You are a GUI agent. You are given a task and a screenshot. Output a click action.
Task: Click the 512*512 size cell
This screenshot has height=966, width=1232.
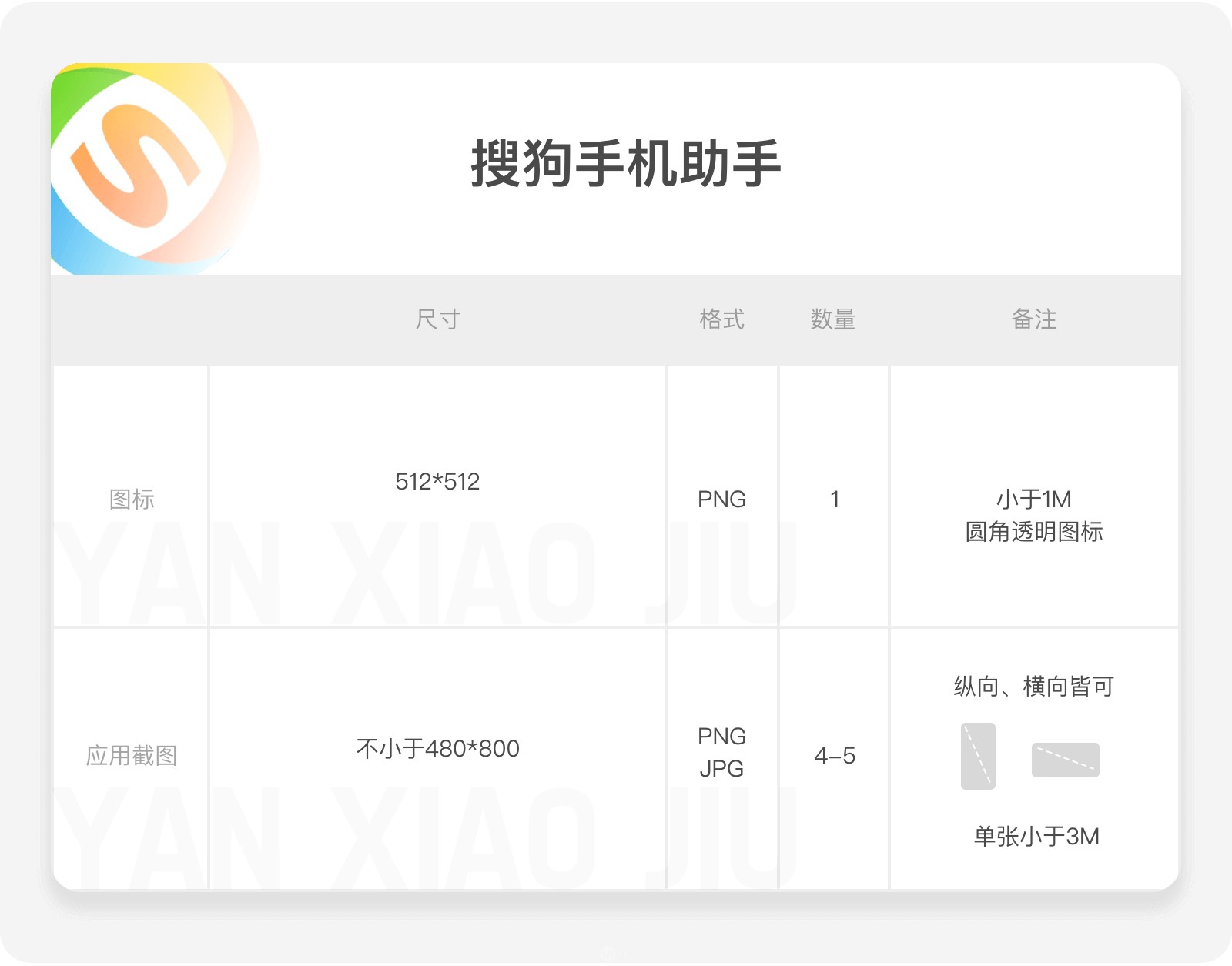pyautogui.click(x=437, y=482)
